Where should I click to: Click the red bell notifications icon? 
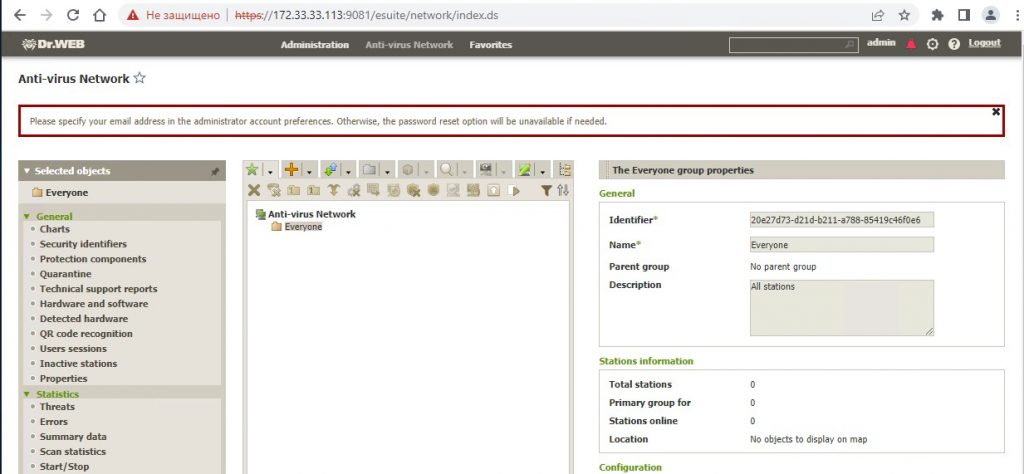pos(911,44)
